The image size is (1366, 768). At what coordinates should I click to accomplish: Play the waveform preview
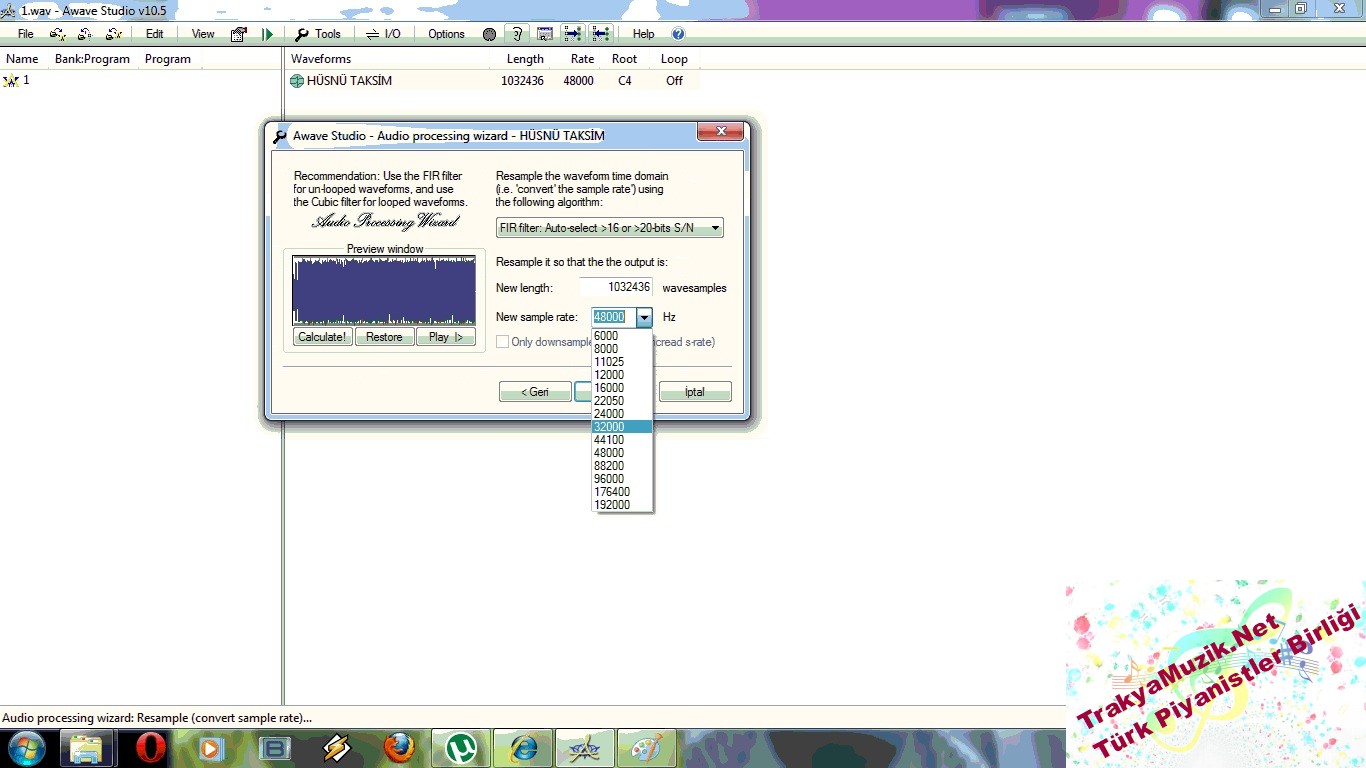(x=445, y=337)
